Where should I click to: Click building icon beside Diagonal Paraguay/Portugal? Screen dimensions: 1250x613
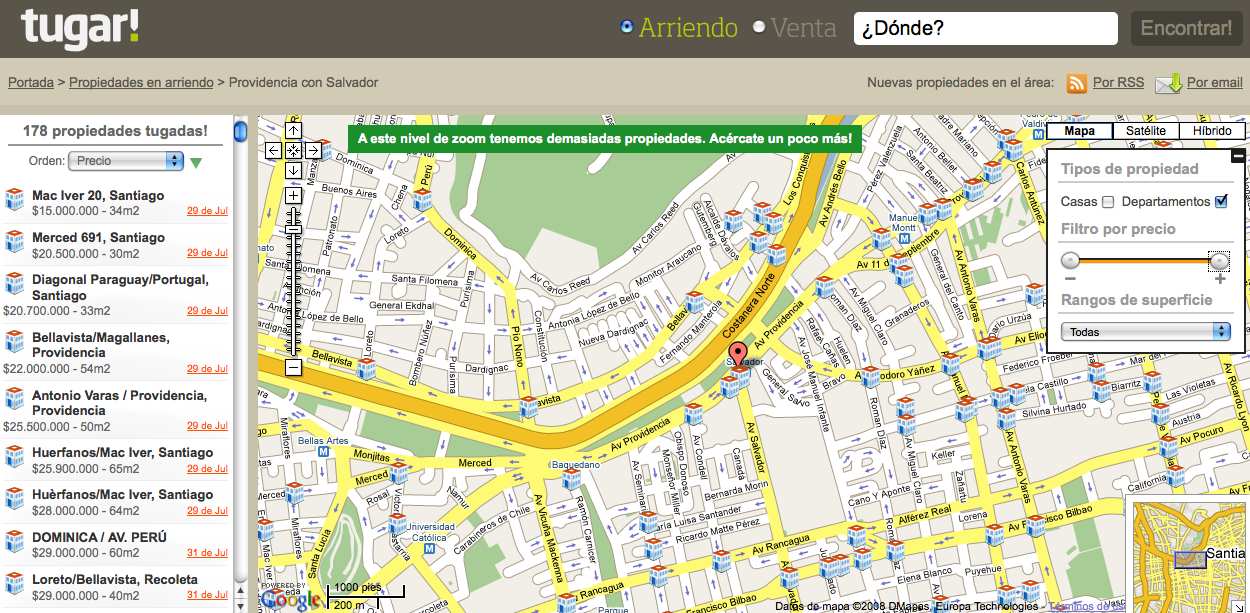pyautogui.click(x=15, y=284)
